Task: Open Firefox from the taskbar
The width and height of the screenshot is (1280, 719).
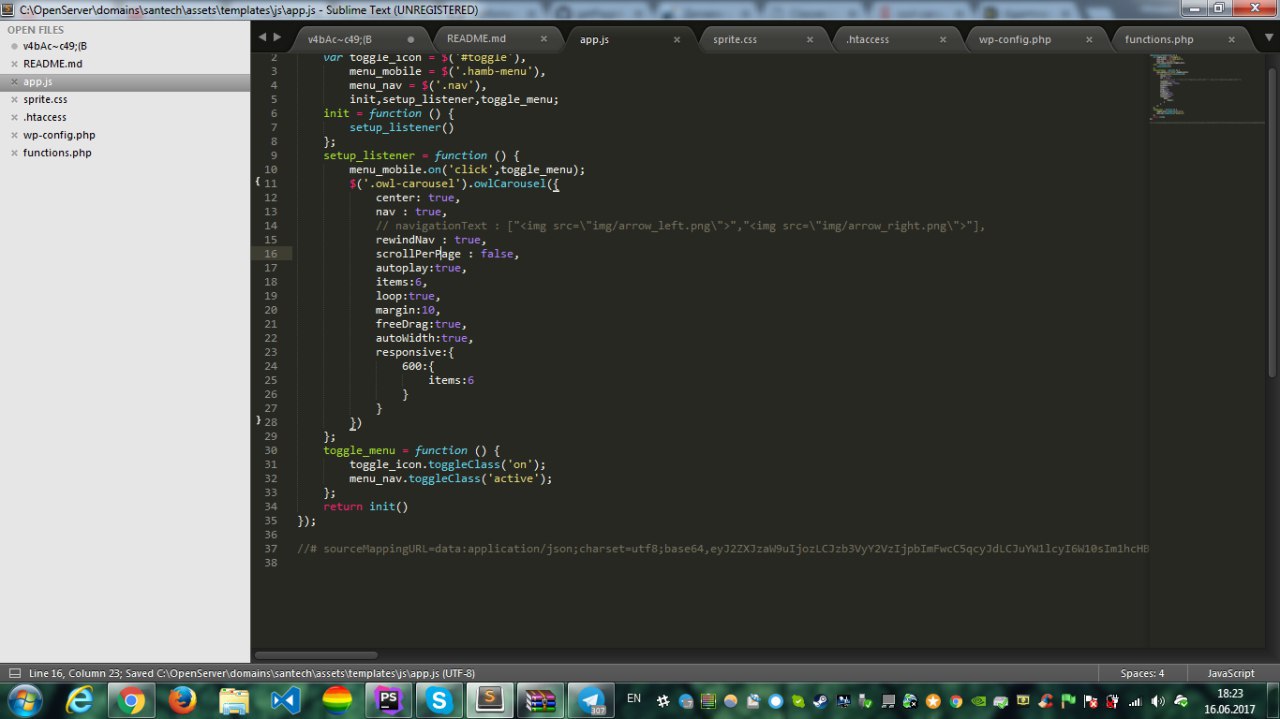Action: [x=182, y=701]
